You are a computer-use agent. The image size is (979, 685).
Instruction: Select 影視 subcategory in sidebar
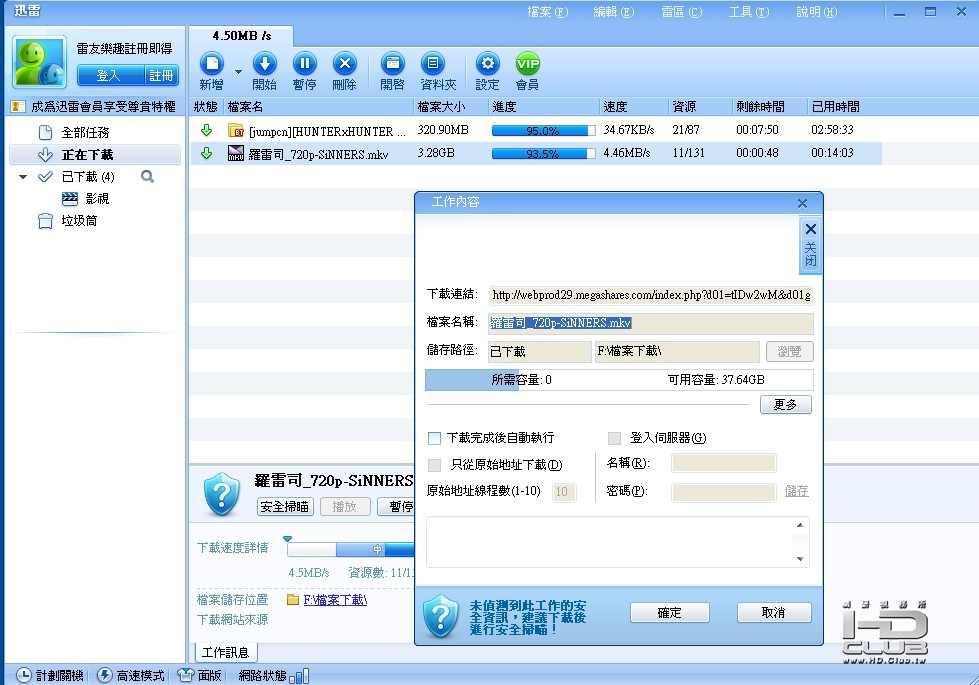[x=97, y=199]
